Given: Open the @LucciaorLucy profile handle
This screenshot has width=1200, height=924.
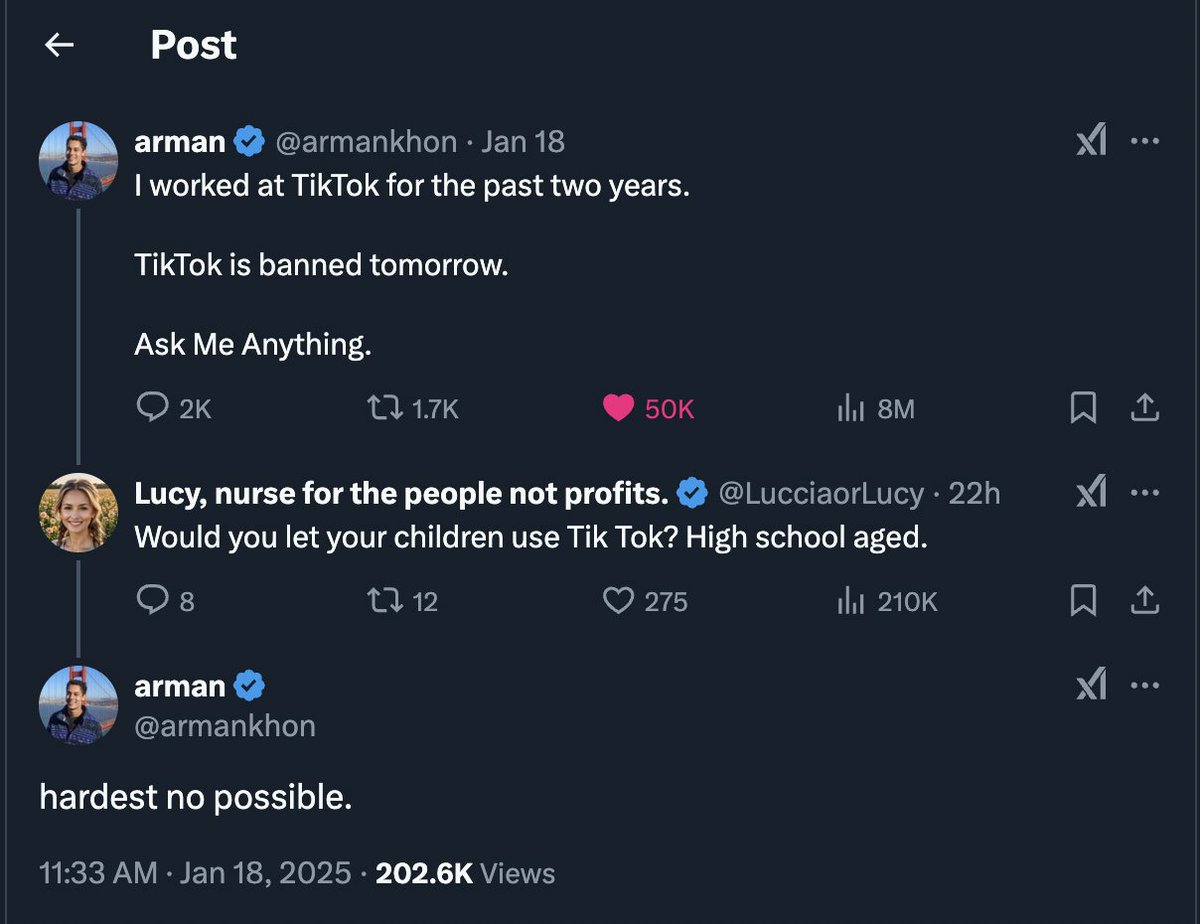Looking at the screenshot, I should [820, 493].
